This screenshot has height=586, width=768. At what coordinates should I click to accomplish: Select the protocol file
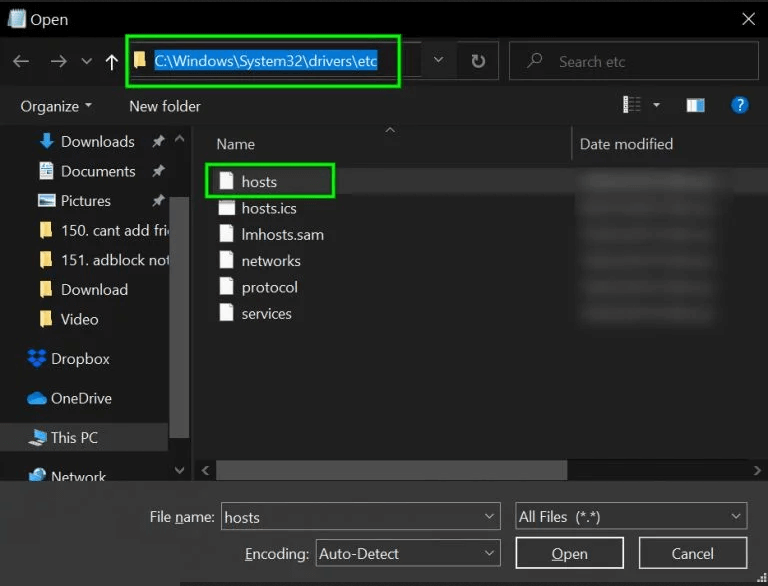coord(269,287)
